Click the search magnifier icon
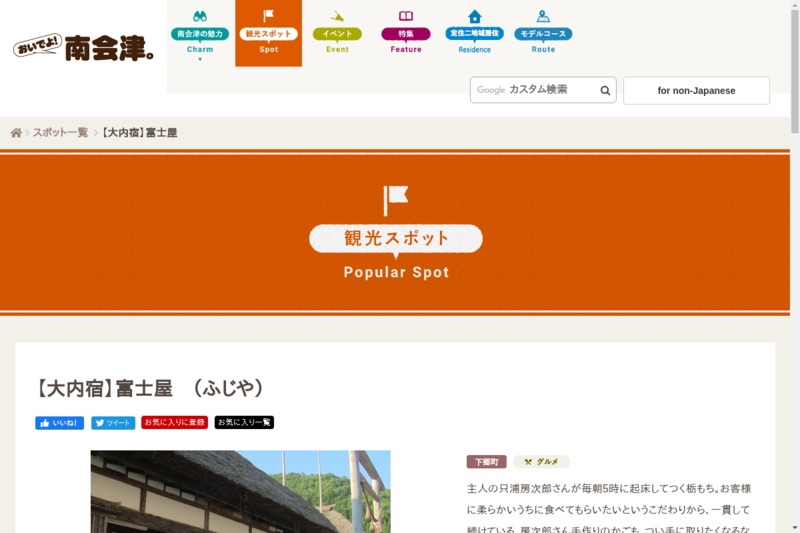 tap(605, 91)
